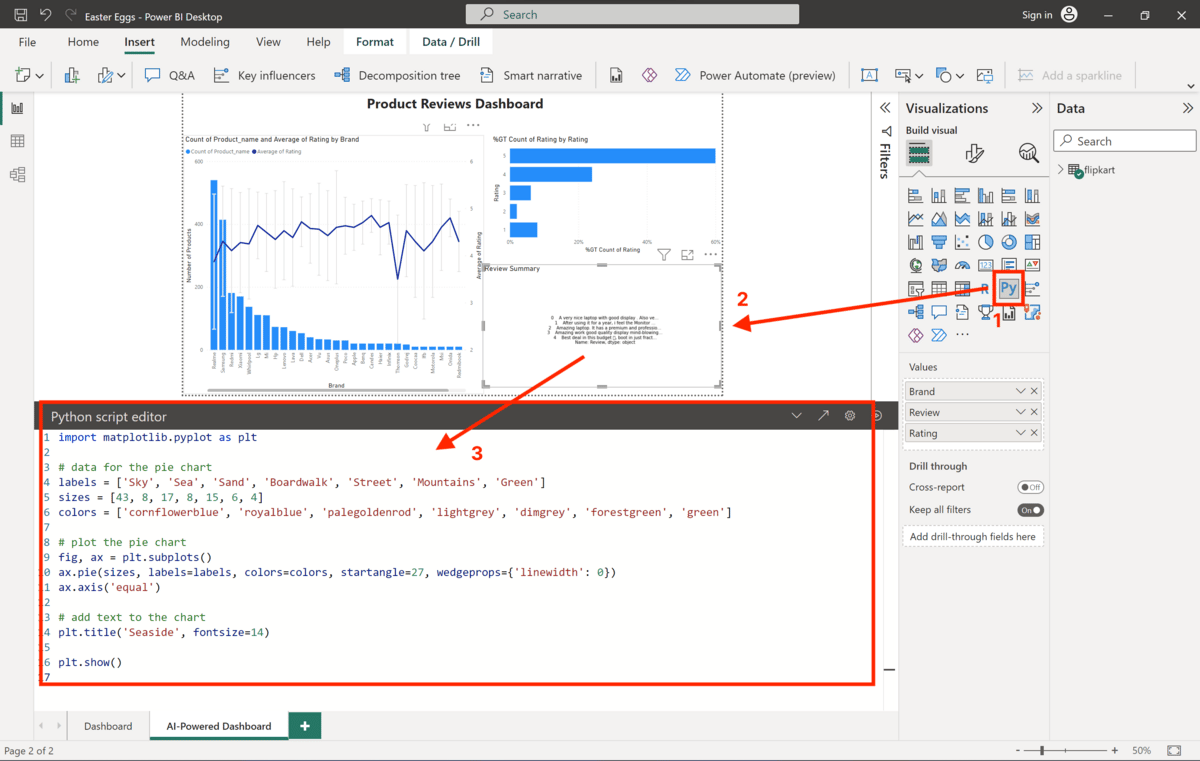
Task: Insert an Image from the ribbon
Action: [985, 75]
